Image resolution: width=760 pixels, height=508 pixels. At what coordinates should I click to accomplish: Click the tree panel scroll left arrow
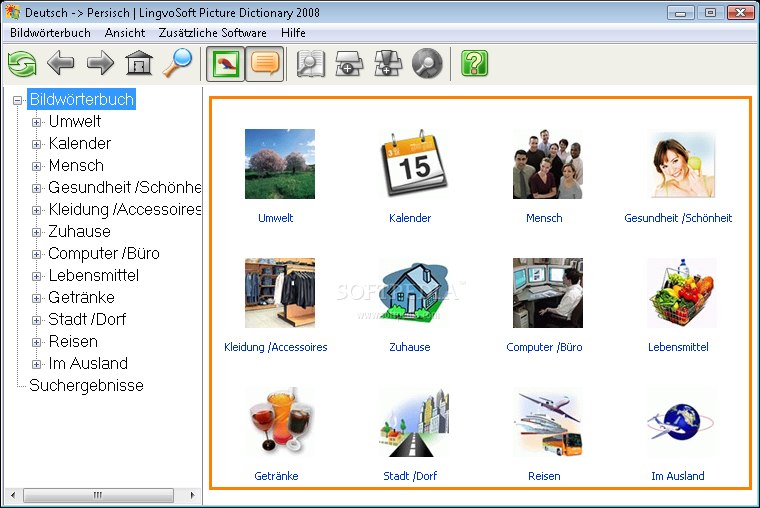[13, 495]
